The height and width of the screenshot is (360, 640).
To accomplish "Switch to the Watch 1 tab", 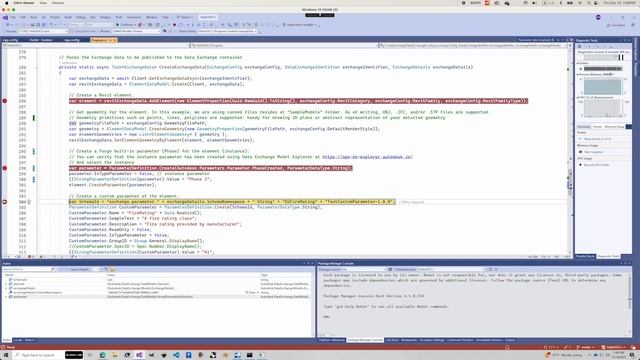I will tap(29, 340).
